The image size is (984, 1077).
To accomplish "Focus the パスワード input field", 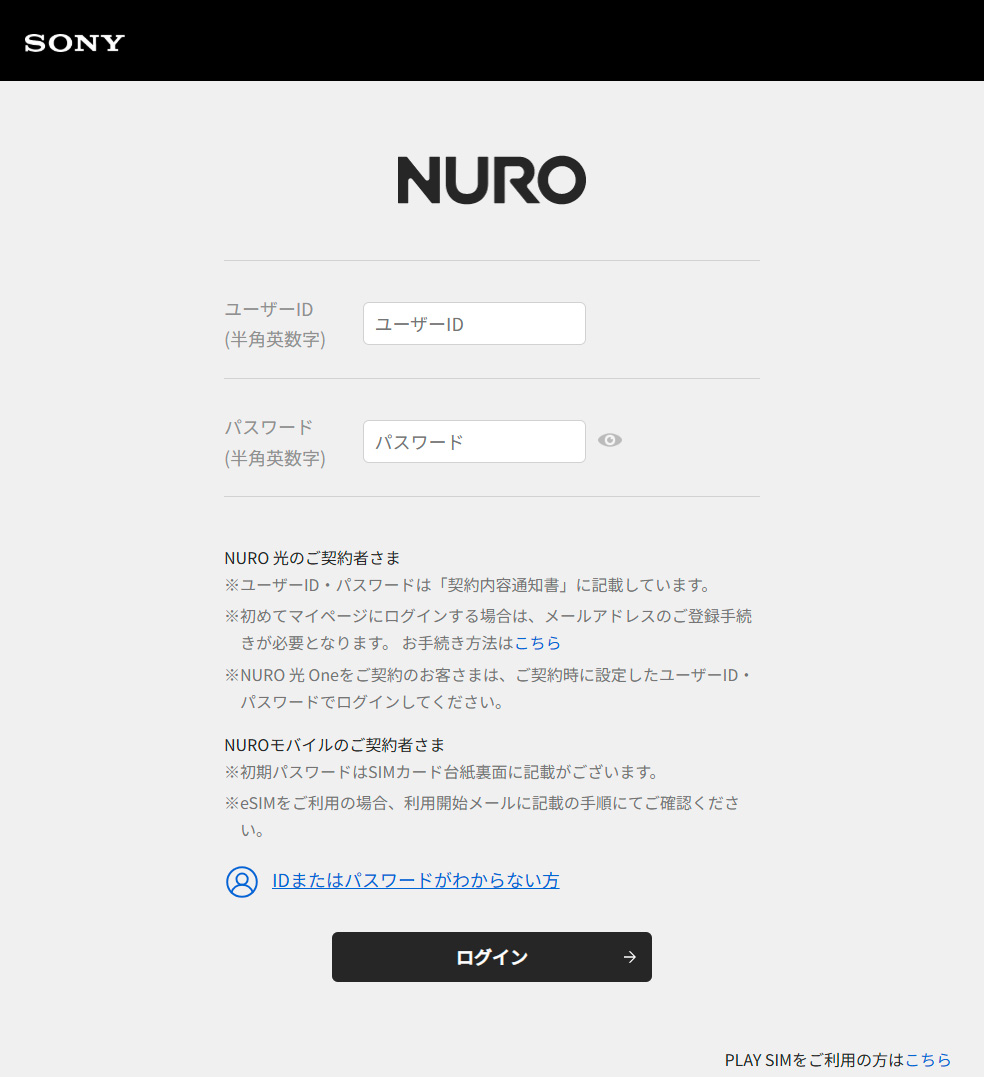I will pos(474,442).
